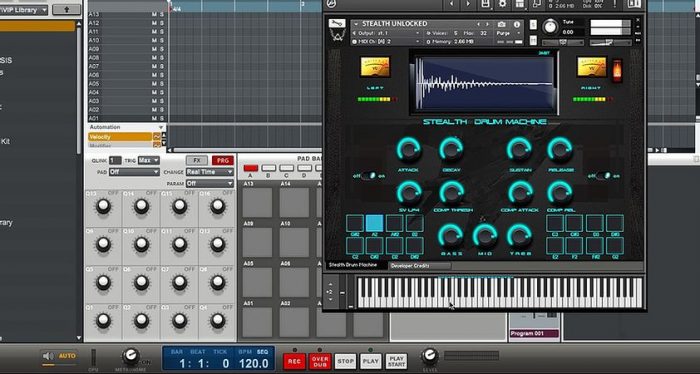Select pad bank C
The width and height of the screenshot is (700, 374).
(x=286, y=168)
